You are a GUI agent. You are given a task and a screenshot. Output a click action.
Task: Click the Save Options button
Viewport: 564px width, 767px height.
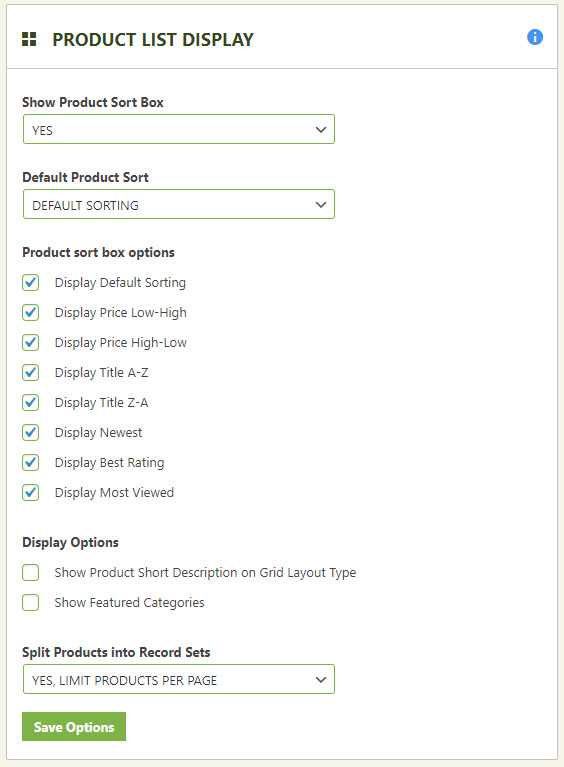tap(74, 726)
